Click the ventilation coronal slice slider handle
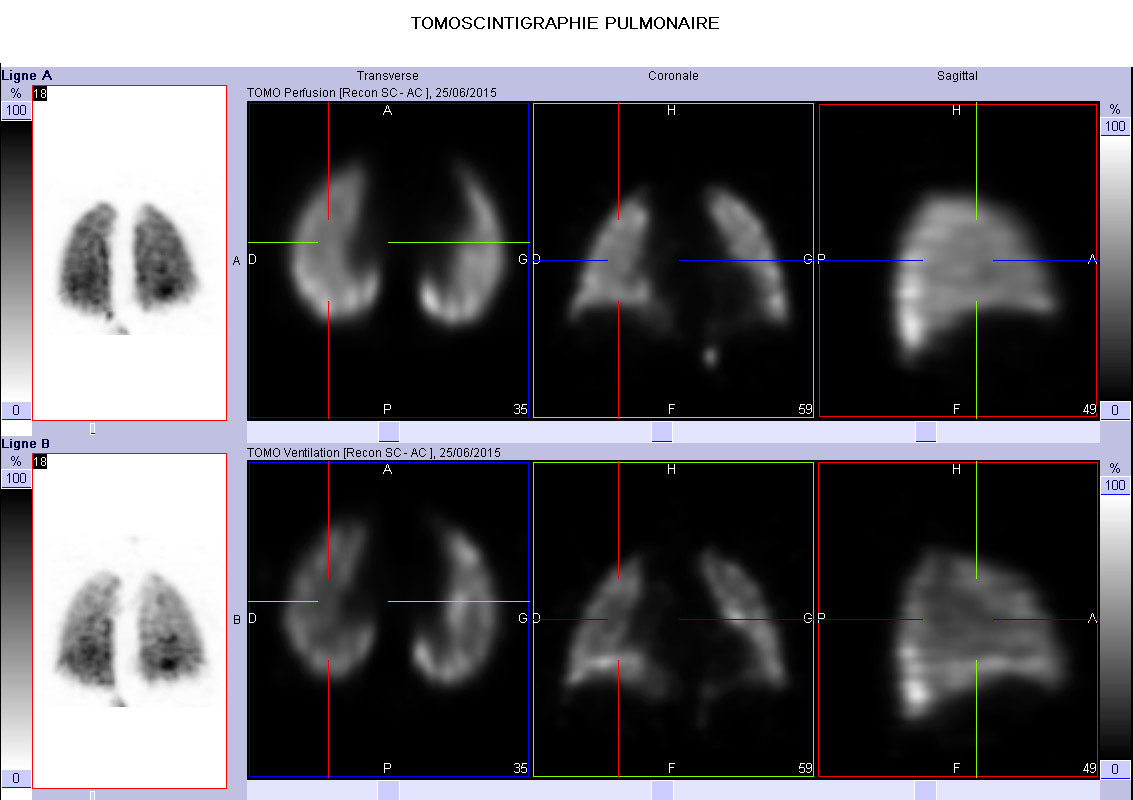1133x800 pixels. [662, 791]
